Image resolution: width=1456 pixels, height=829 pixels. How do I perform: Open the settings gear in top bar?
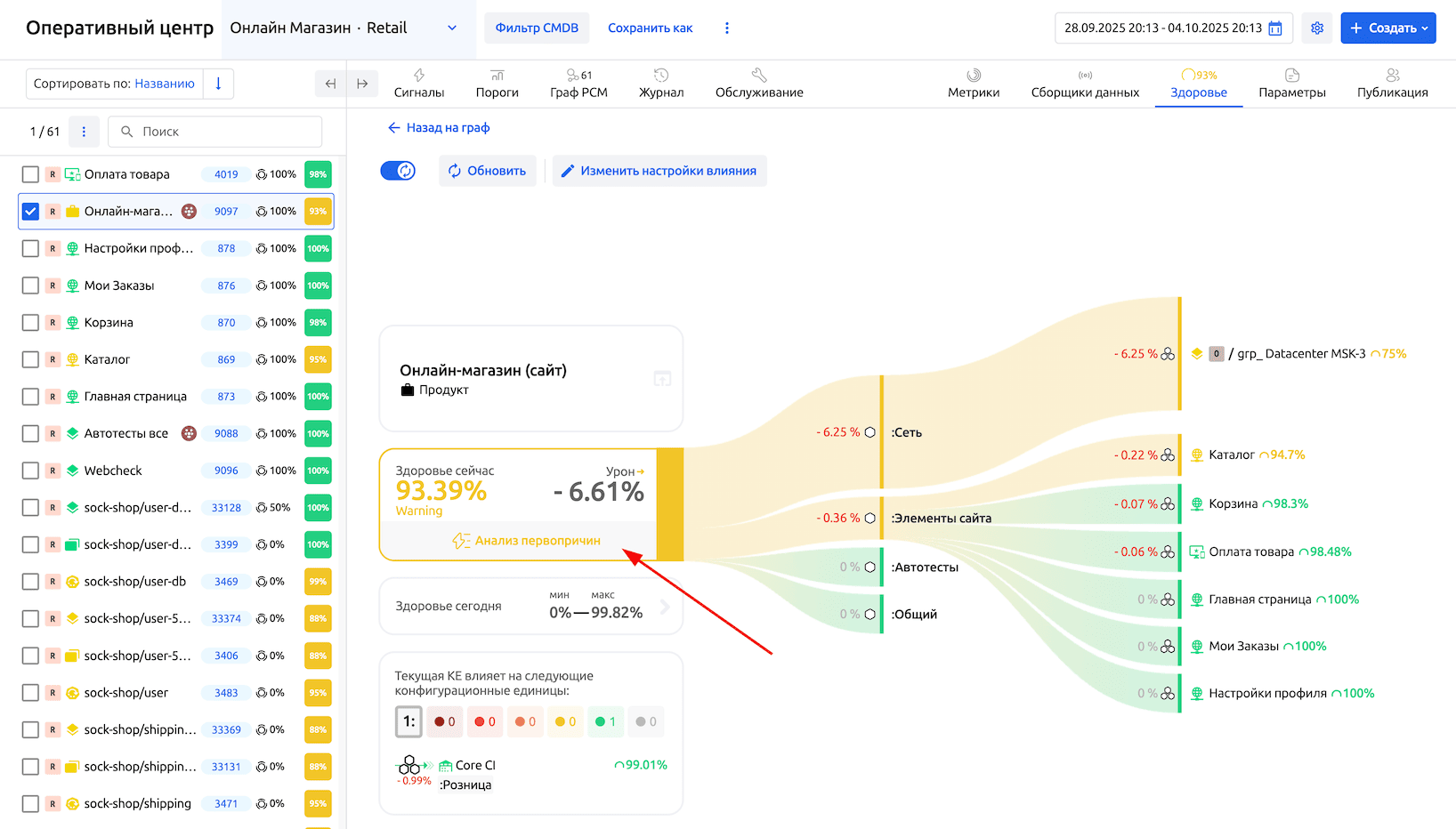click(1317, 28)
